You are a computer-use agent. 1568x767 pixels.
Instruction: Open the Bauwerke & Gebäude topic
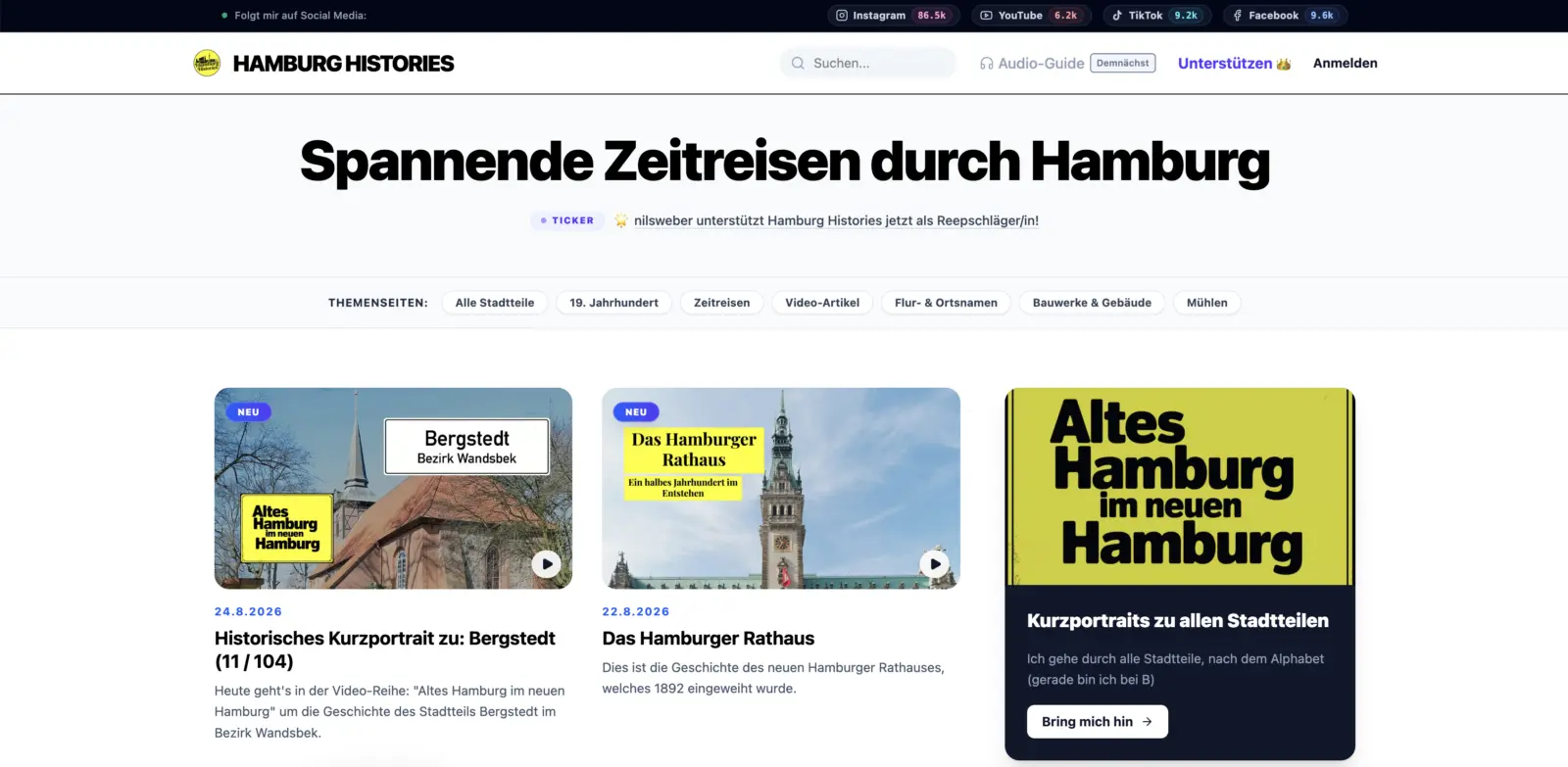[1092, 303]
